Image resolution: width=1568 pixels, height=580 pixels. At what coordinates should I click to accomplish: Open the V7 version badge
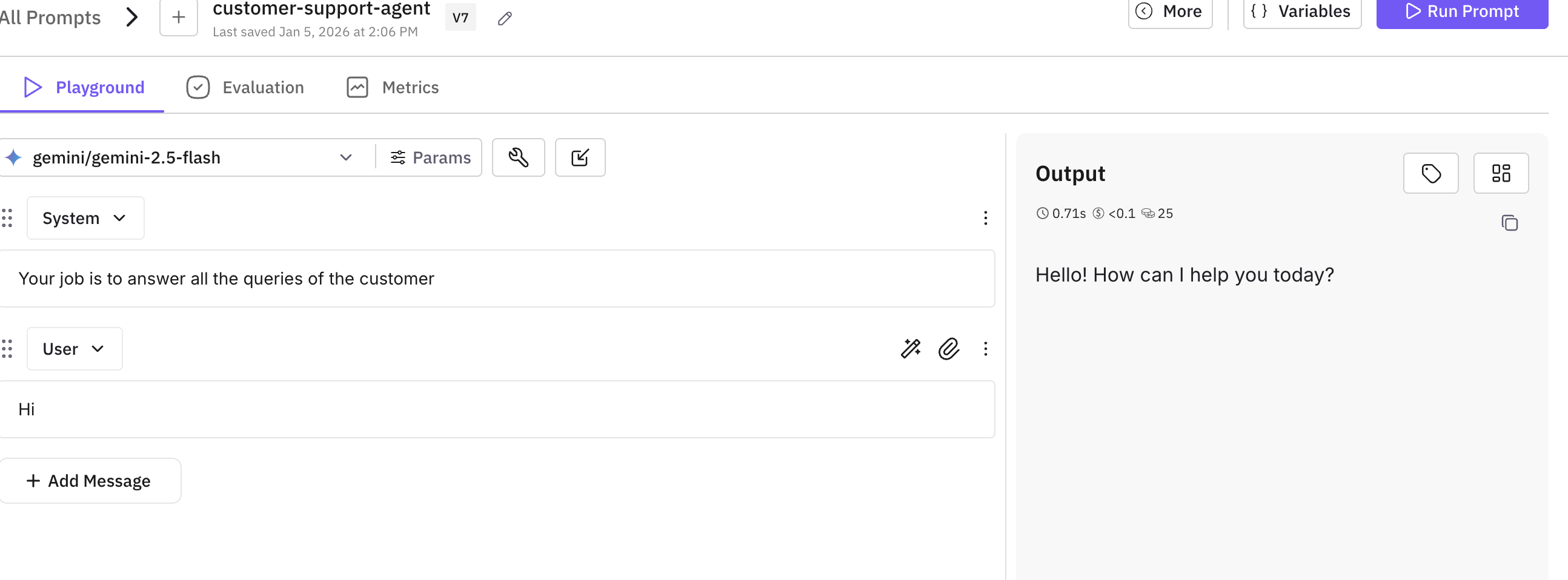click(x=461, y=18)
